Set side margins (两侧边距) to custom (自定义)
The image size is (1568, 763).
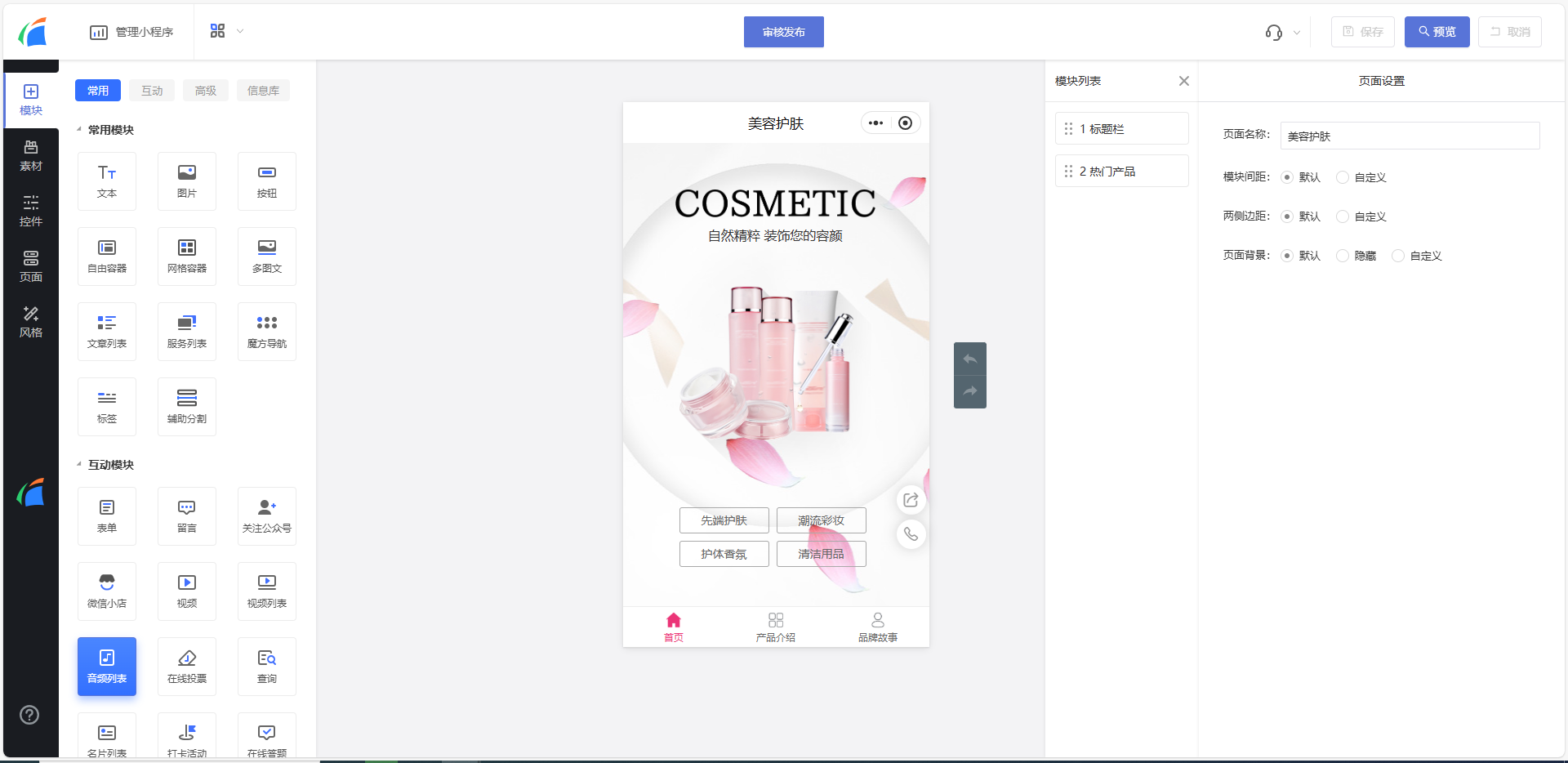(1343, 216)
